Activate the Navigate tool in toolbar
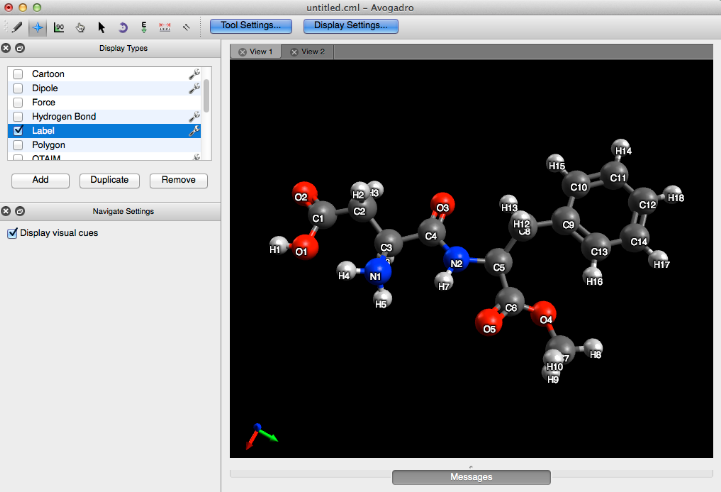721x492 pixels. click(38, 27)
